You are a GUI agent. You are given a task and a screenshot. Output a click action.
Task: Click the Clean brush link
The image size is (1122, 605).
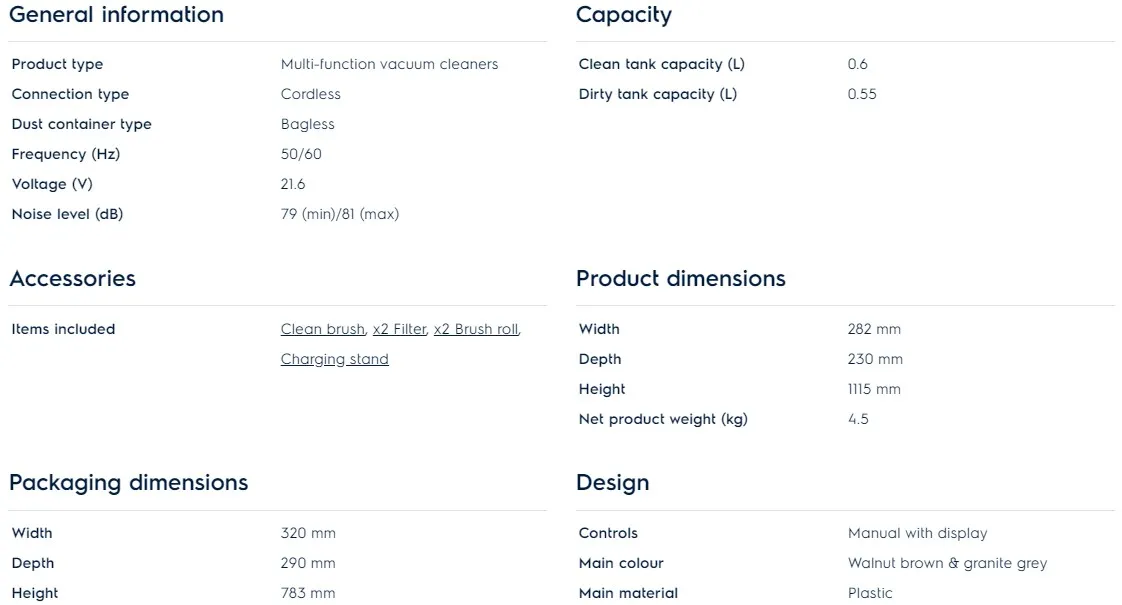(322, 329)
